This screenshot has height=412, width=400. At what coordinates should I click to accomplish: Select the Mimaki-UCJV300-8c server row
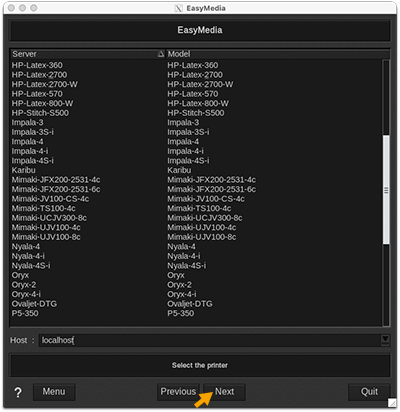click(49, 218)
